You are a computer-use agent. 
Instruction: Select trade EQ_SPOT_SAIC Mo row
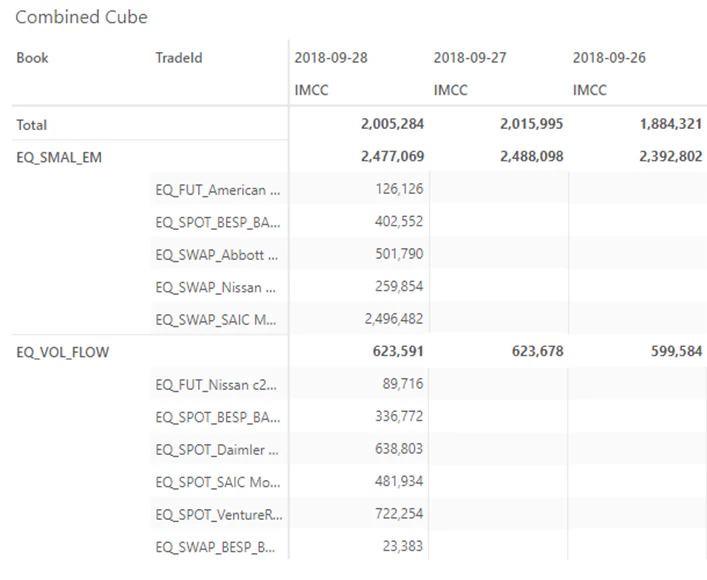coord(218,482)
